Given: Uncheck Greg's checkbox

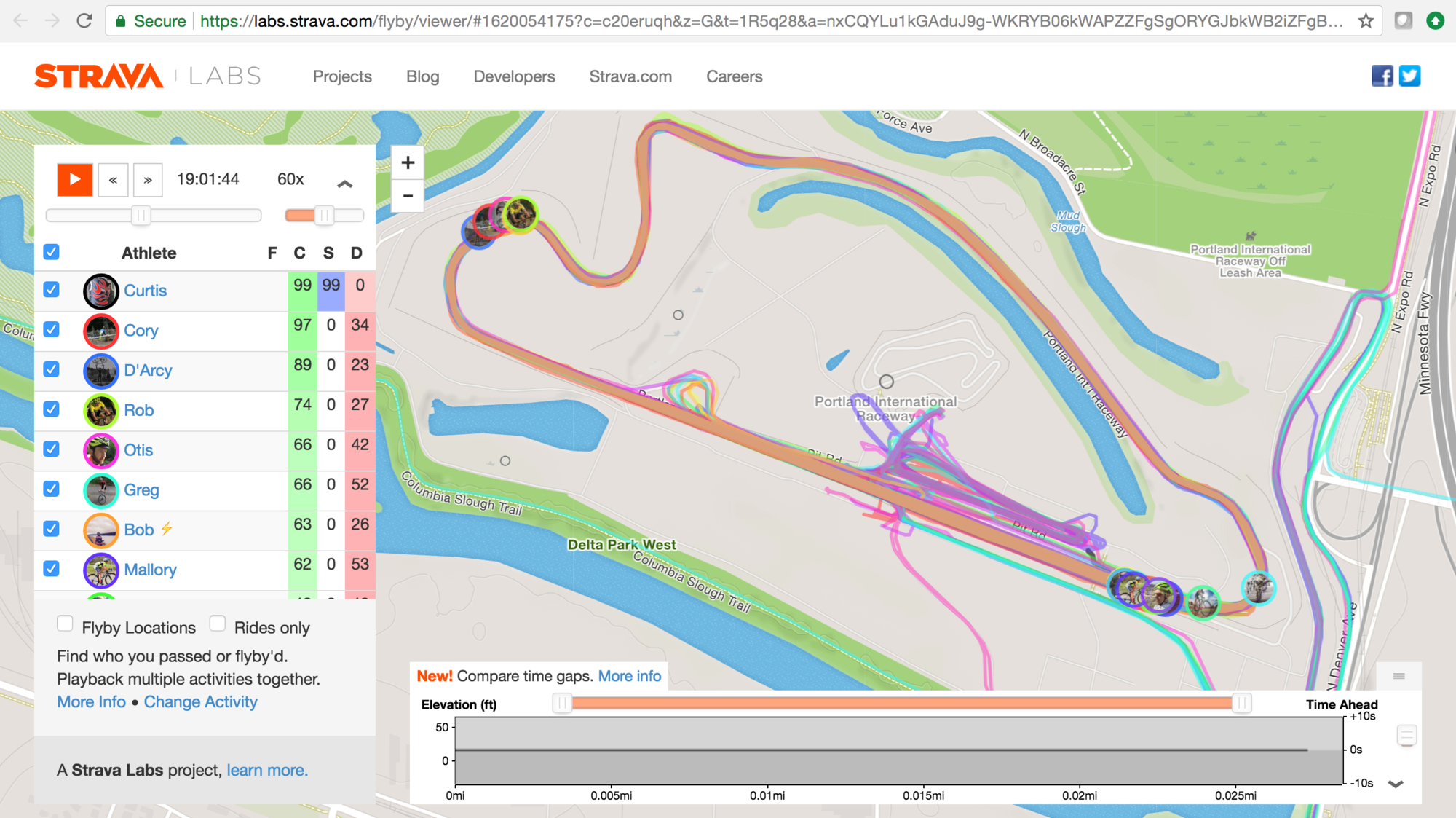Looking at the screenshot, I should (x=51, y=488).
